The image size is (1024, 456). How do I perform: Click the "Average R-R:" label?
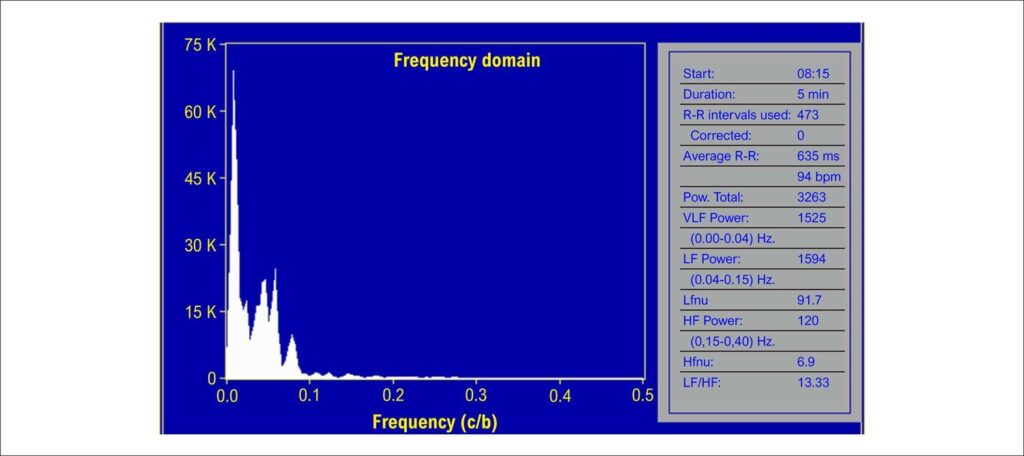pyautogui.click(x=721, y=156)
